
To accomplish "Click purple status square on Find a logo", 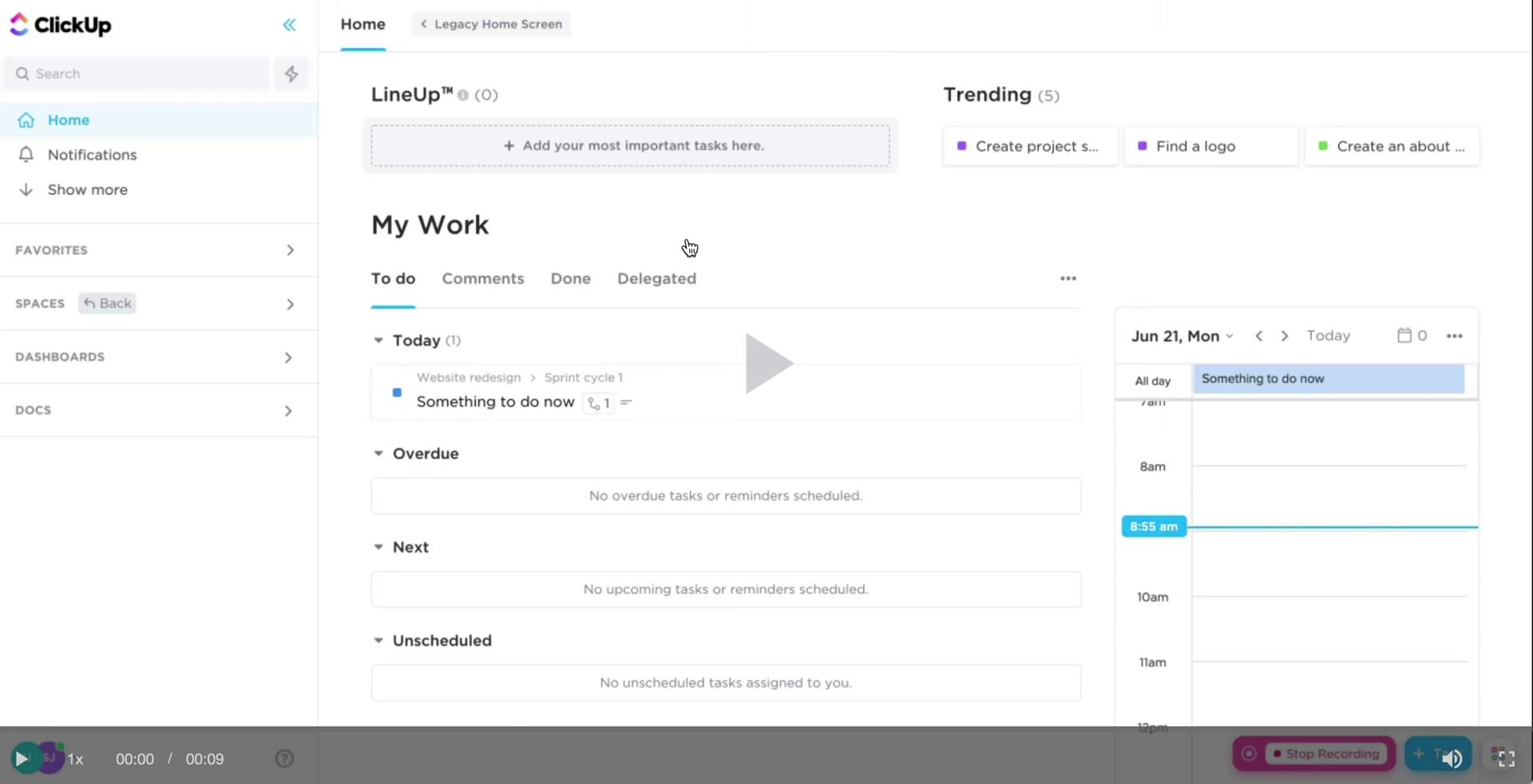I will click(x=1143, y=146).
